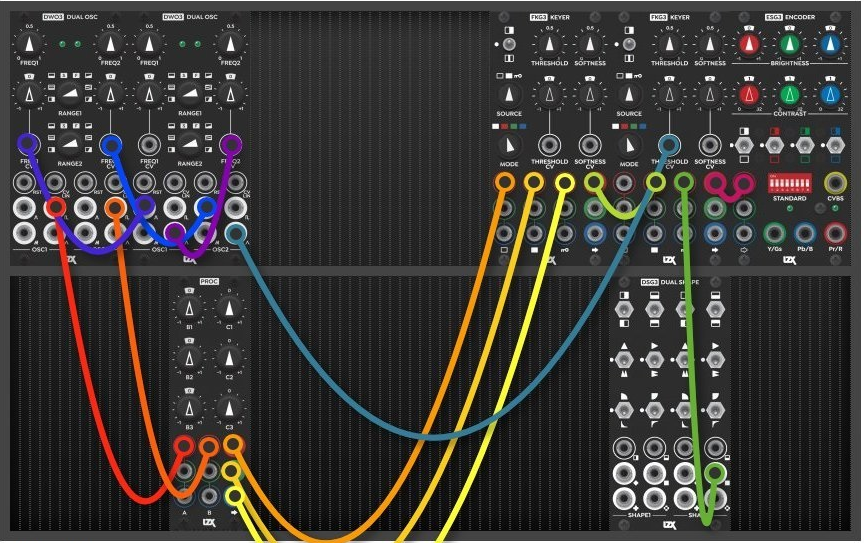Click the DSG3 DUAL SHAPE module title

670,282
